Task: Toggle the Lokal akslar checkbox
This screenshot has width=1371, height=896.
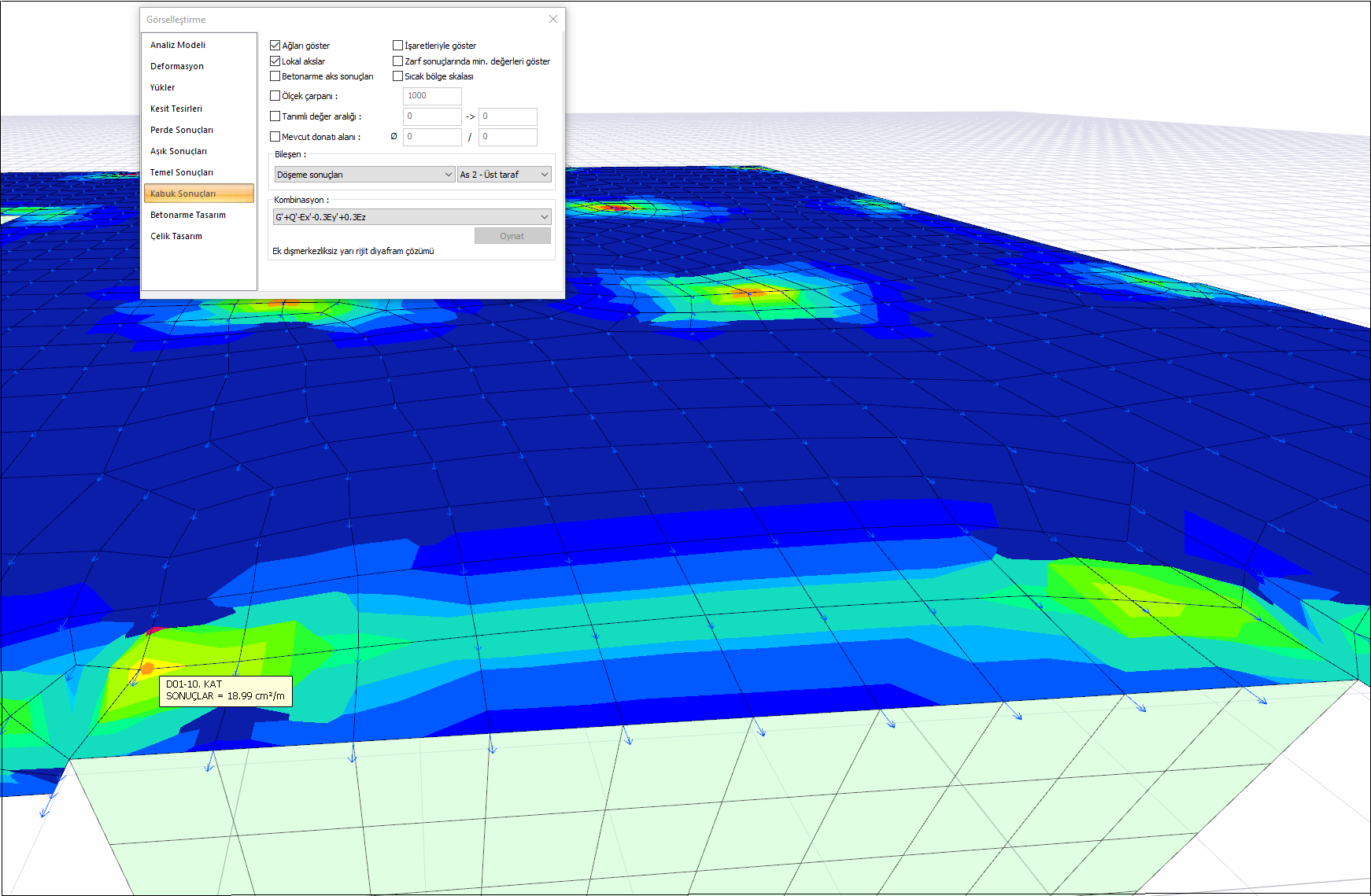Action: (275, 61)
